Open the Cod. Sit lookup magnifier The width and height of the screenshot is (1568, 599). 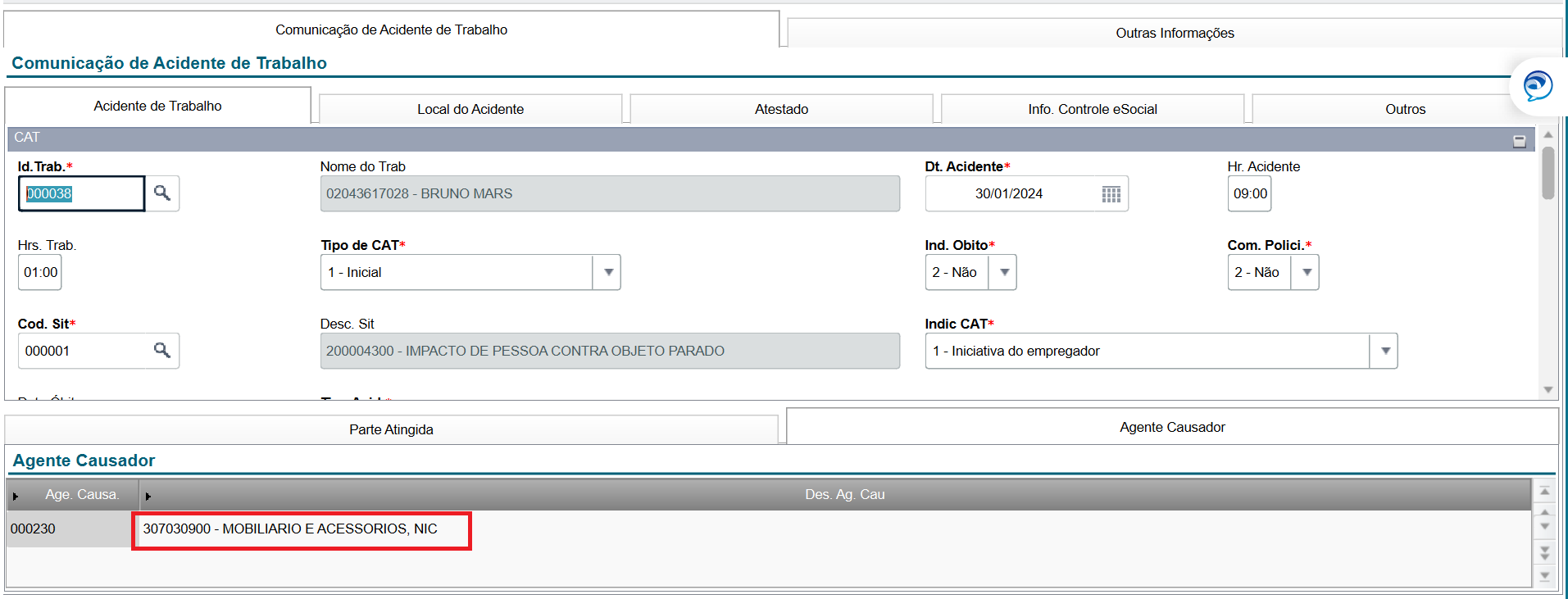pos(162,351)
